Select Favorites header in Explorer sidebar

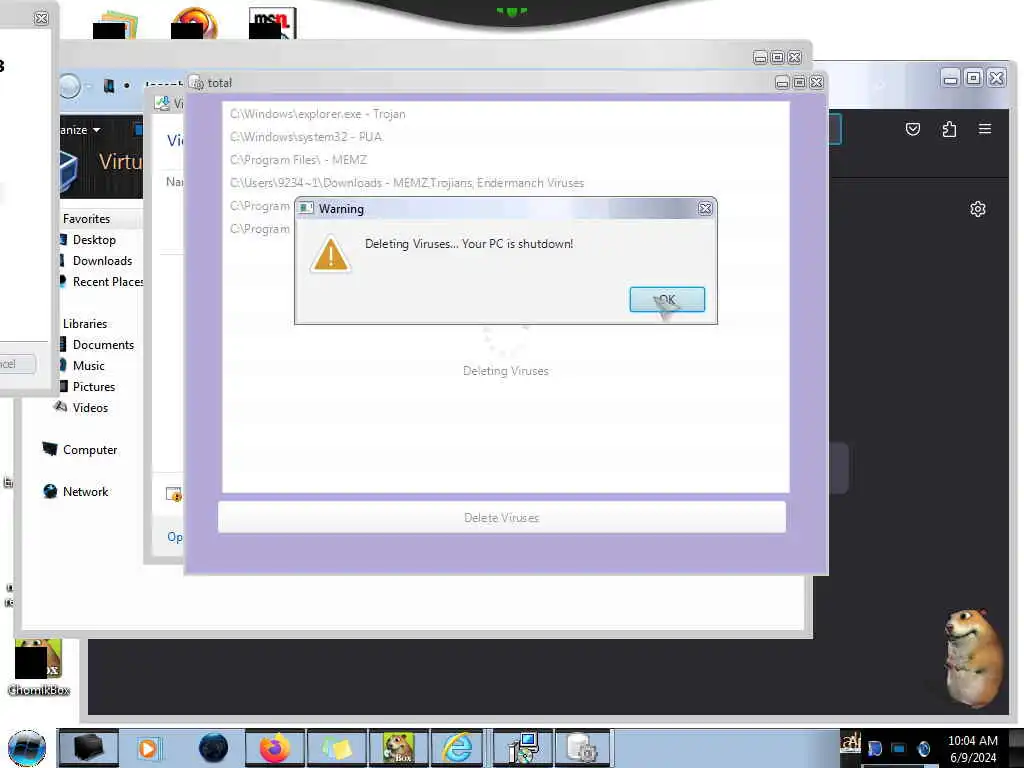point(86,219)
